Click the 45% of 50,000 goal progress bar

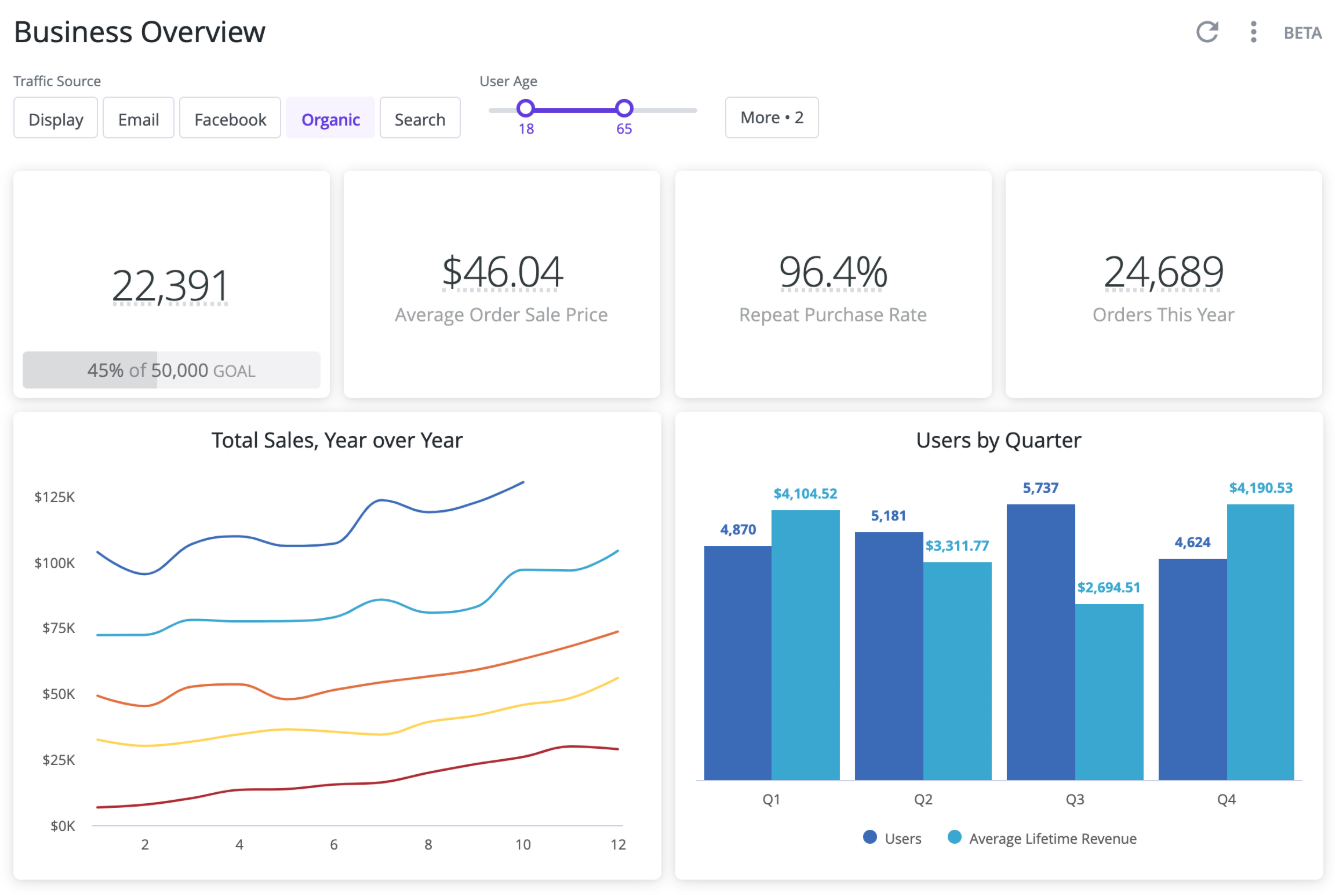click(171, 370)
